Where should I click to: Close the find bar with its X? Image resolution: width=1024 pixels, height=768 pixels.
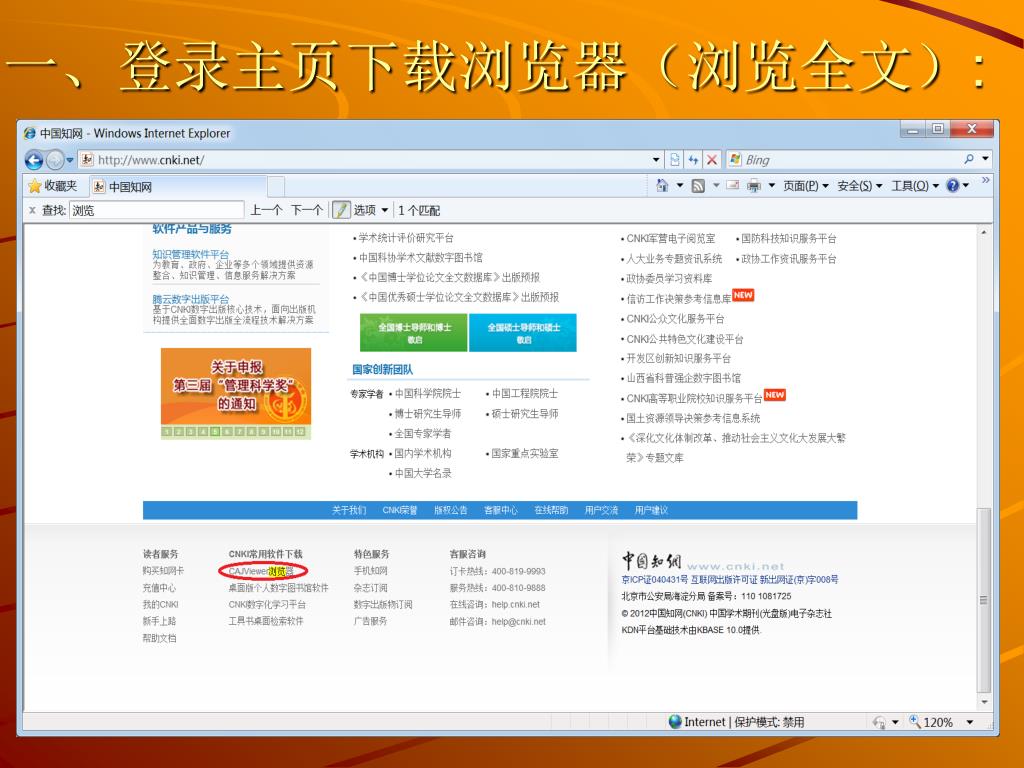[32, 210]
